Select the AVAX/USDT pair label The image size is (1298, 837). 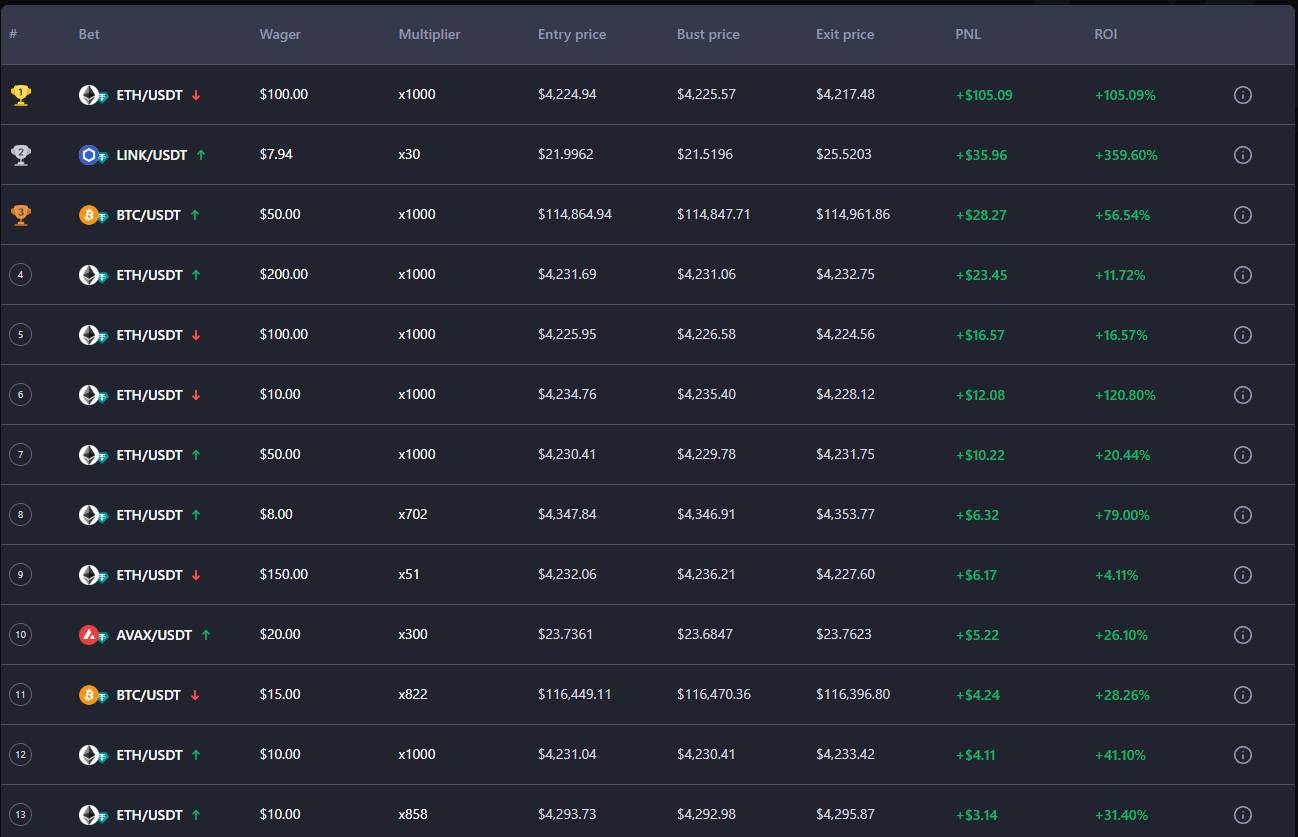click(x=154, y=635)
